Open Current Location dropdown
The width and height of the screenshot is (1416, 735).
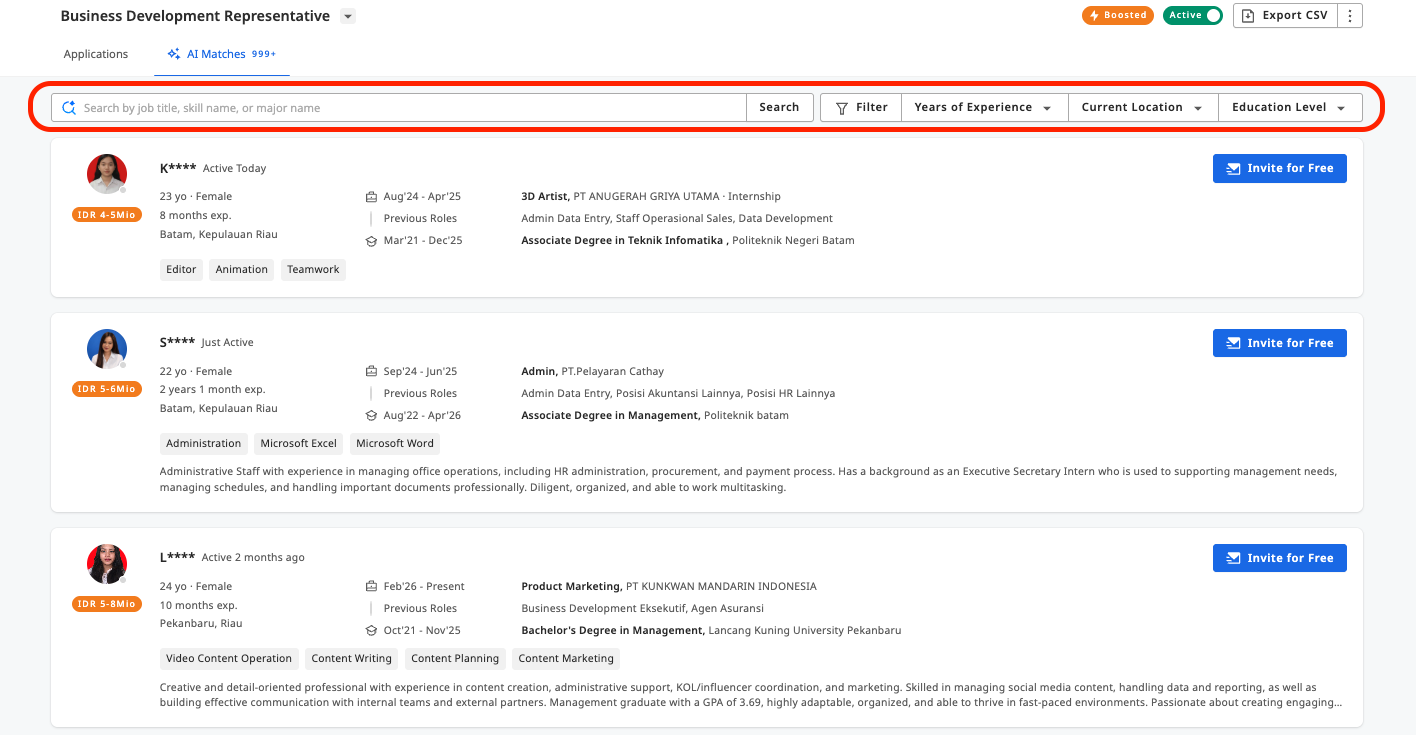[1143, 107]
